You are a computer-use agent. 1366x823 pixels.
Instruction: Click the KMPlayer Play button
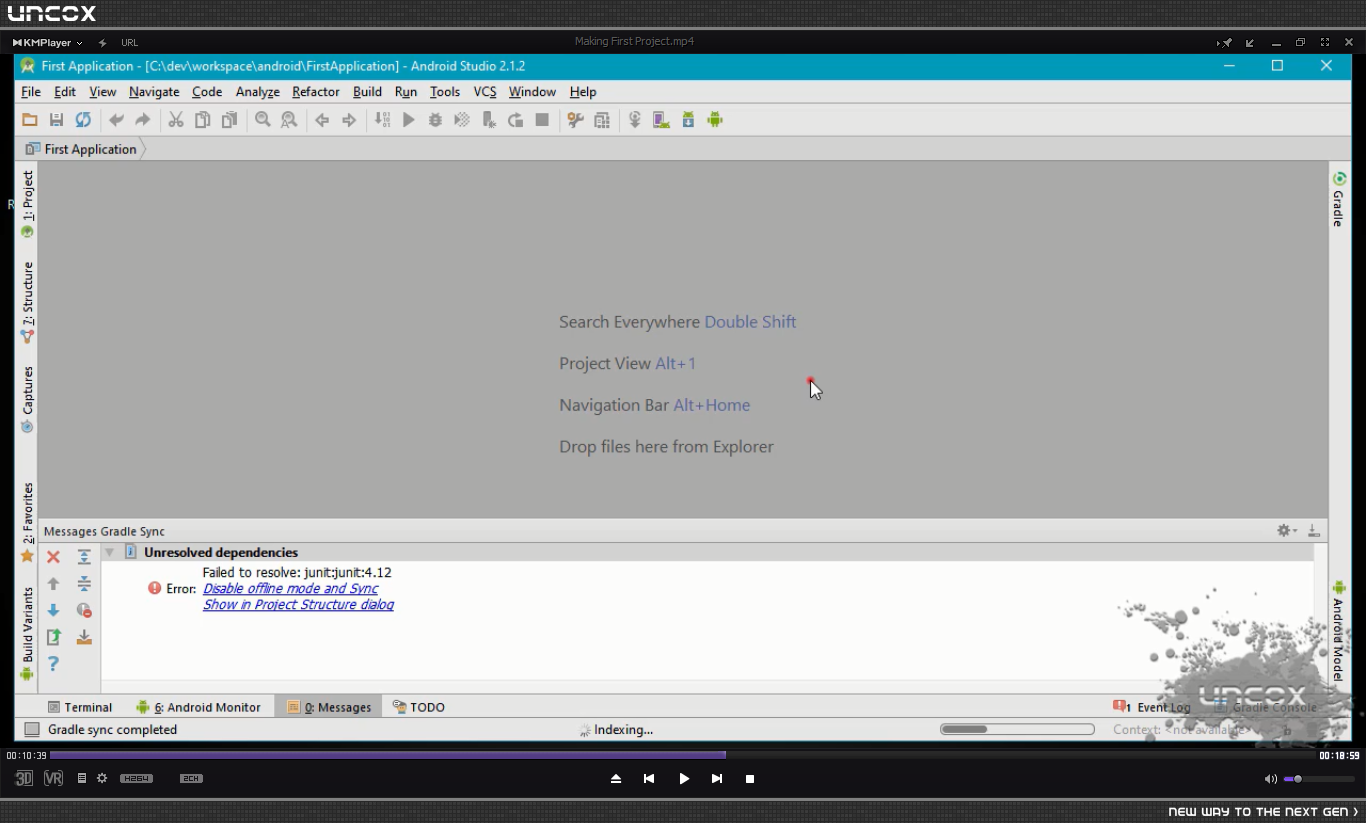pos(684,779)
